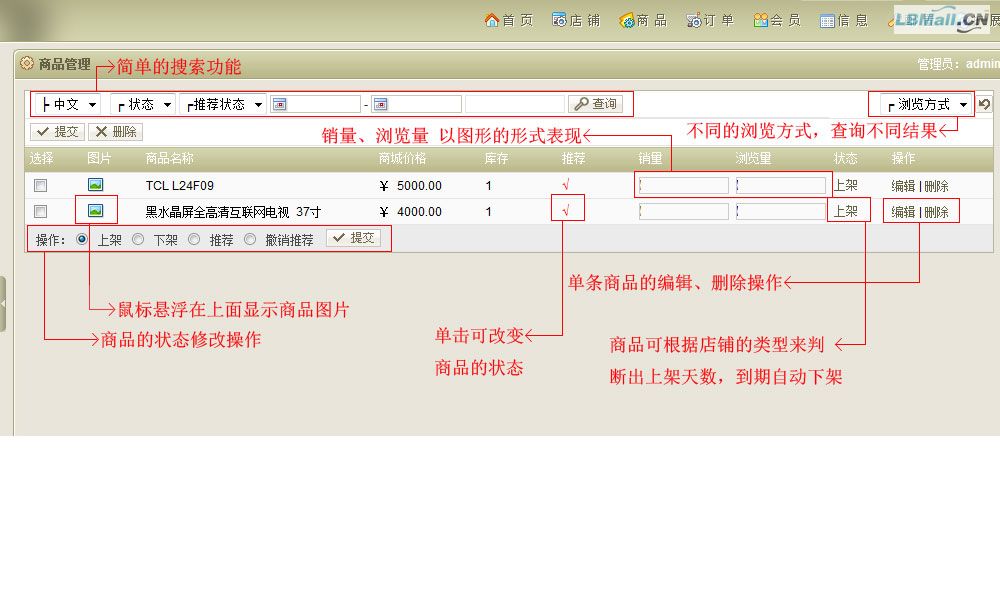
Task: Click the TCL L24F09 product name
Action: [x=179, y=186]
